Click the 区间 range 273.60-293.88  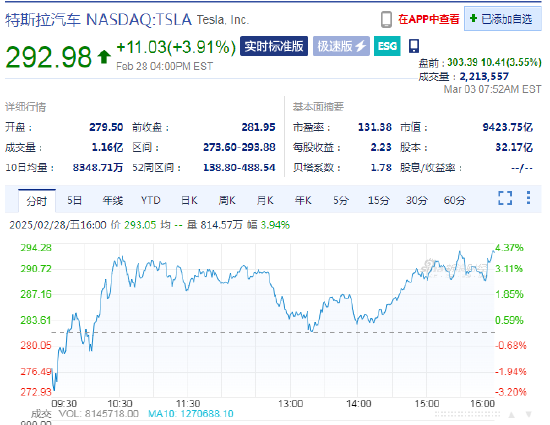239,147
